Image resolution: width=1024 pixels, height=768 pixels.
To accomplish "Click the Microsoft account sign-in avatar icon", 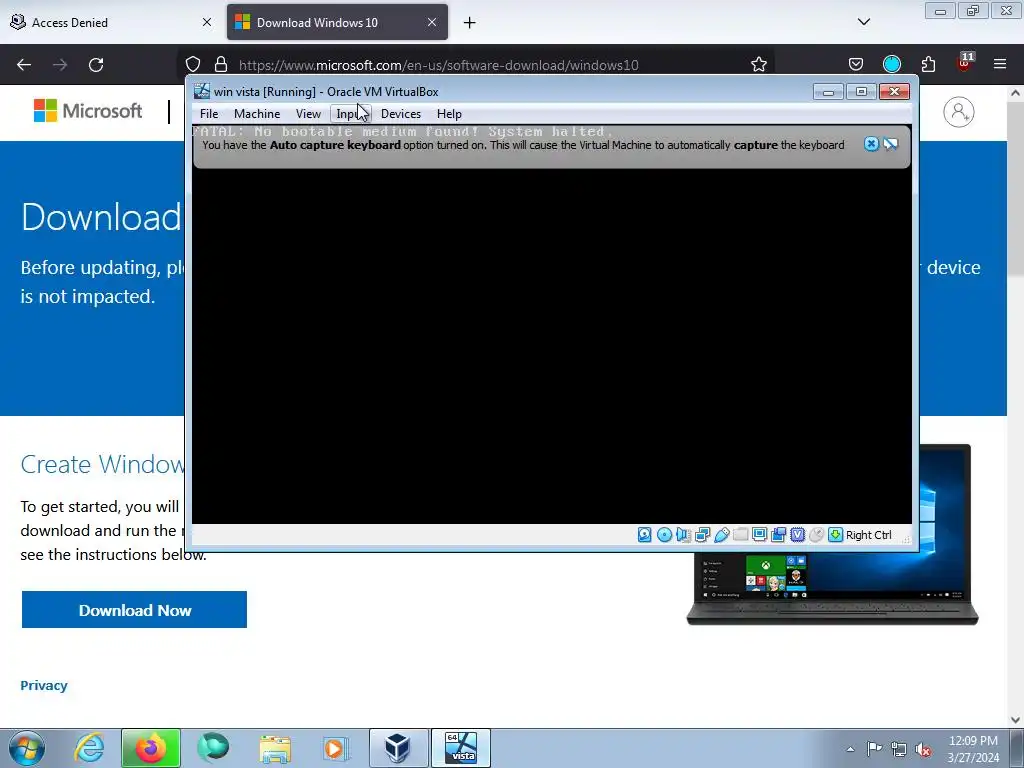I will coord(959,112).
